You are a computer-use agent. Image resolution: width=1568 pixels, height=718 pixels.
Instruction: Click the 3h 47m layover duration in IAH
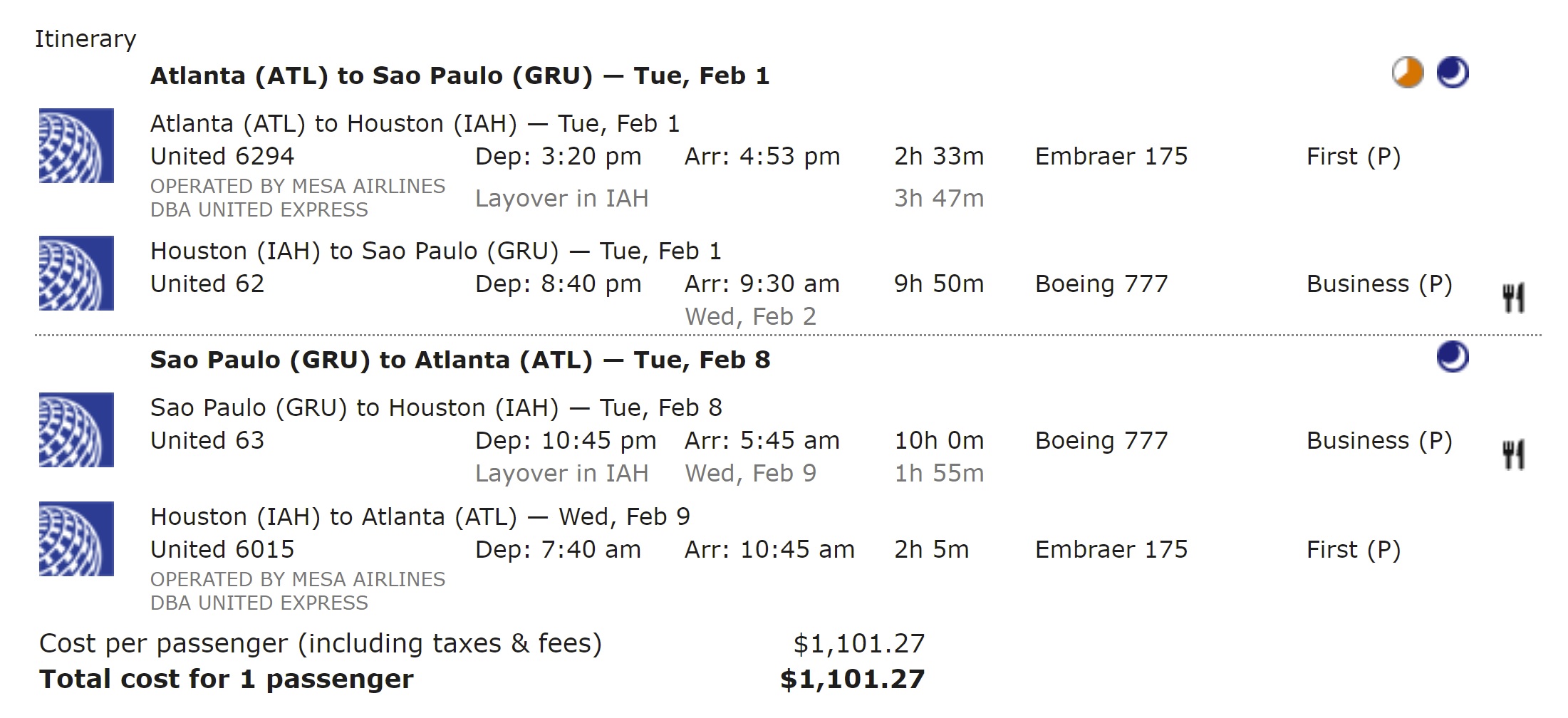coord(939,199)
